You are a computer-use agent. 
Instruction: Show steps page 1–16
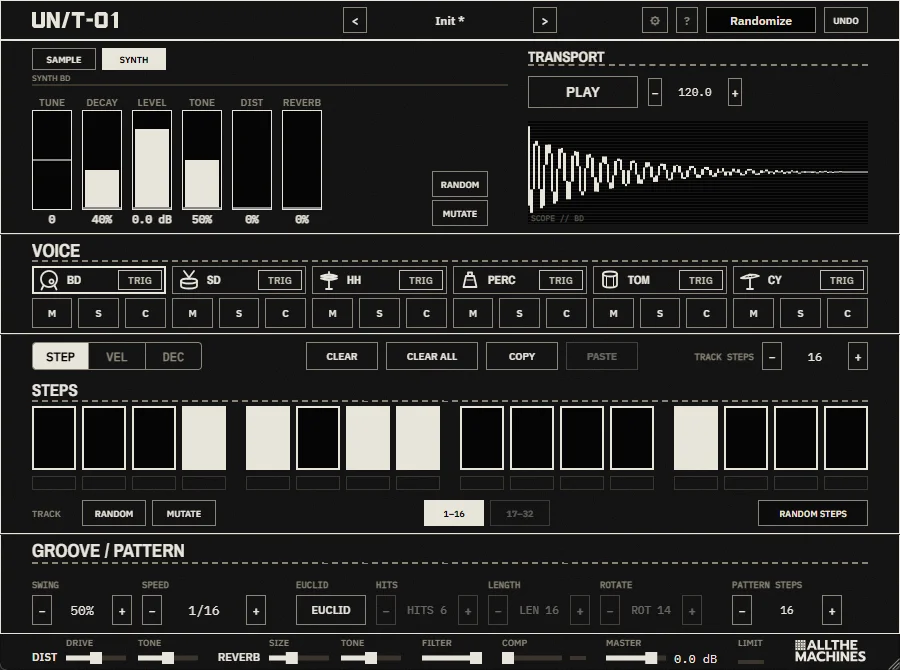454,513
